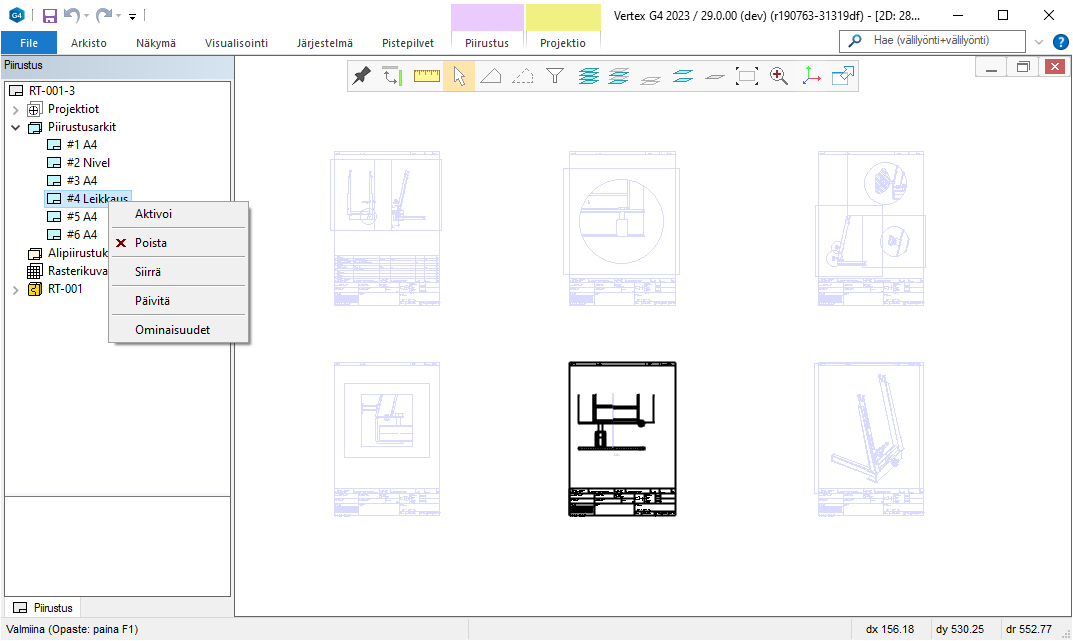This screenshot has height=641, width=1073.
Task: Expand the Projektiot tree node
Action: (x=15, y=109)
